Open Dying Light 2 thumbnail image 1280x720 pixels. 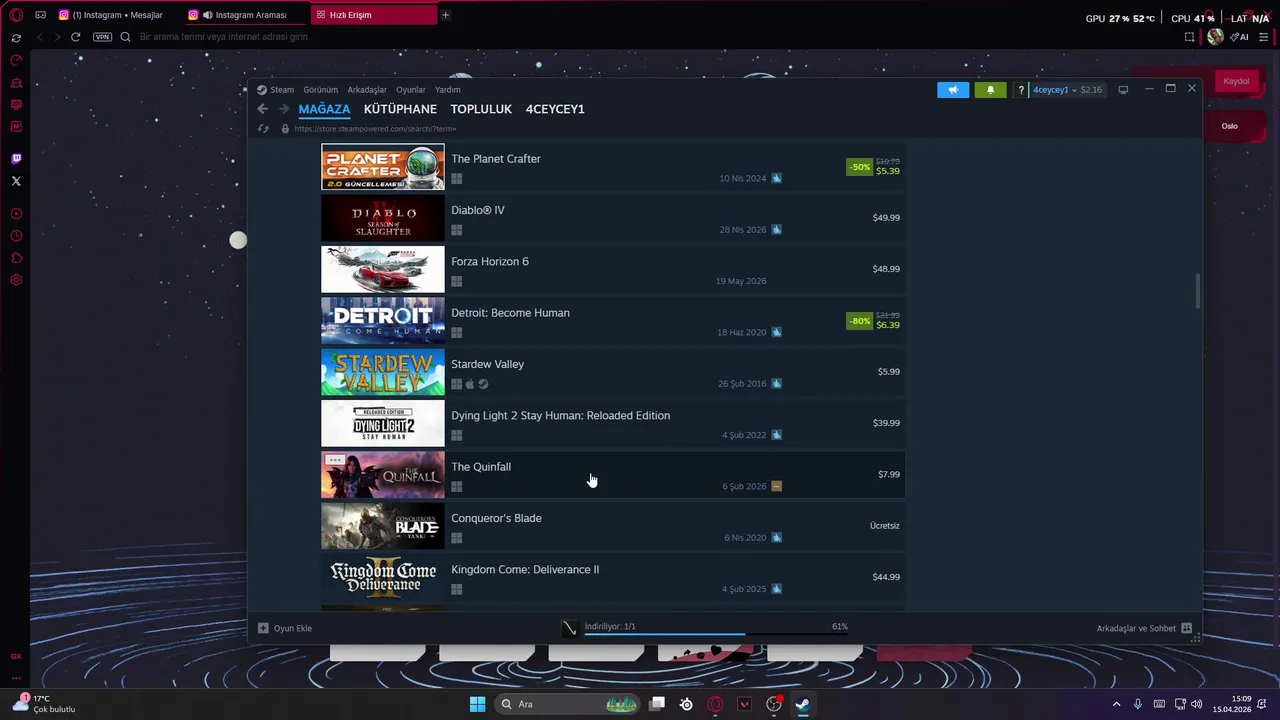[383, 423]
